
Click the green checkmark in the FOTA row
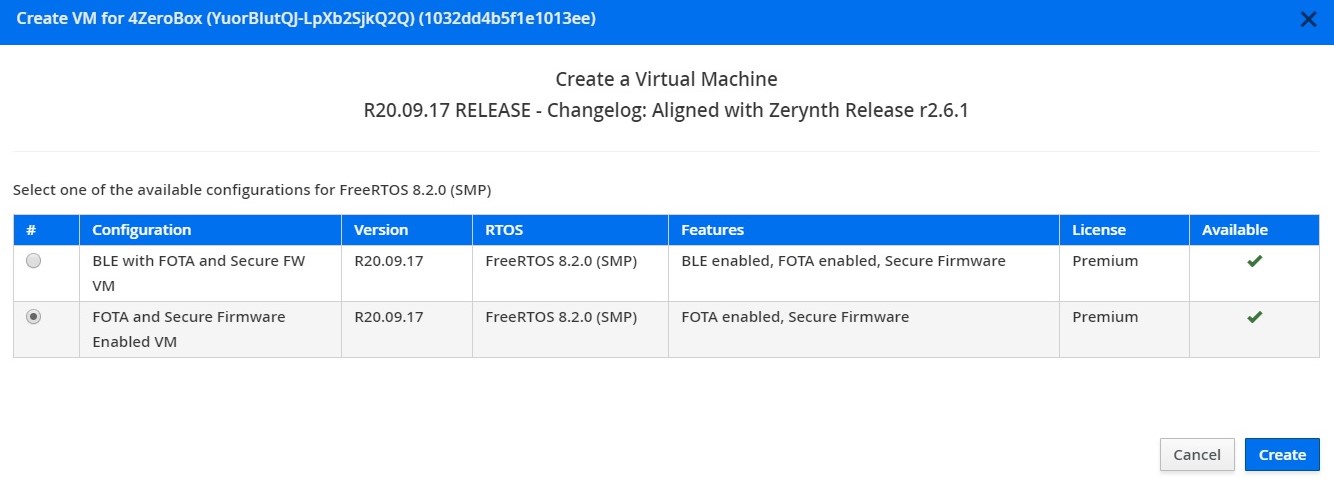click(1254, 317)
